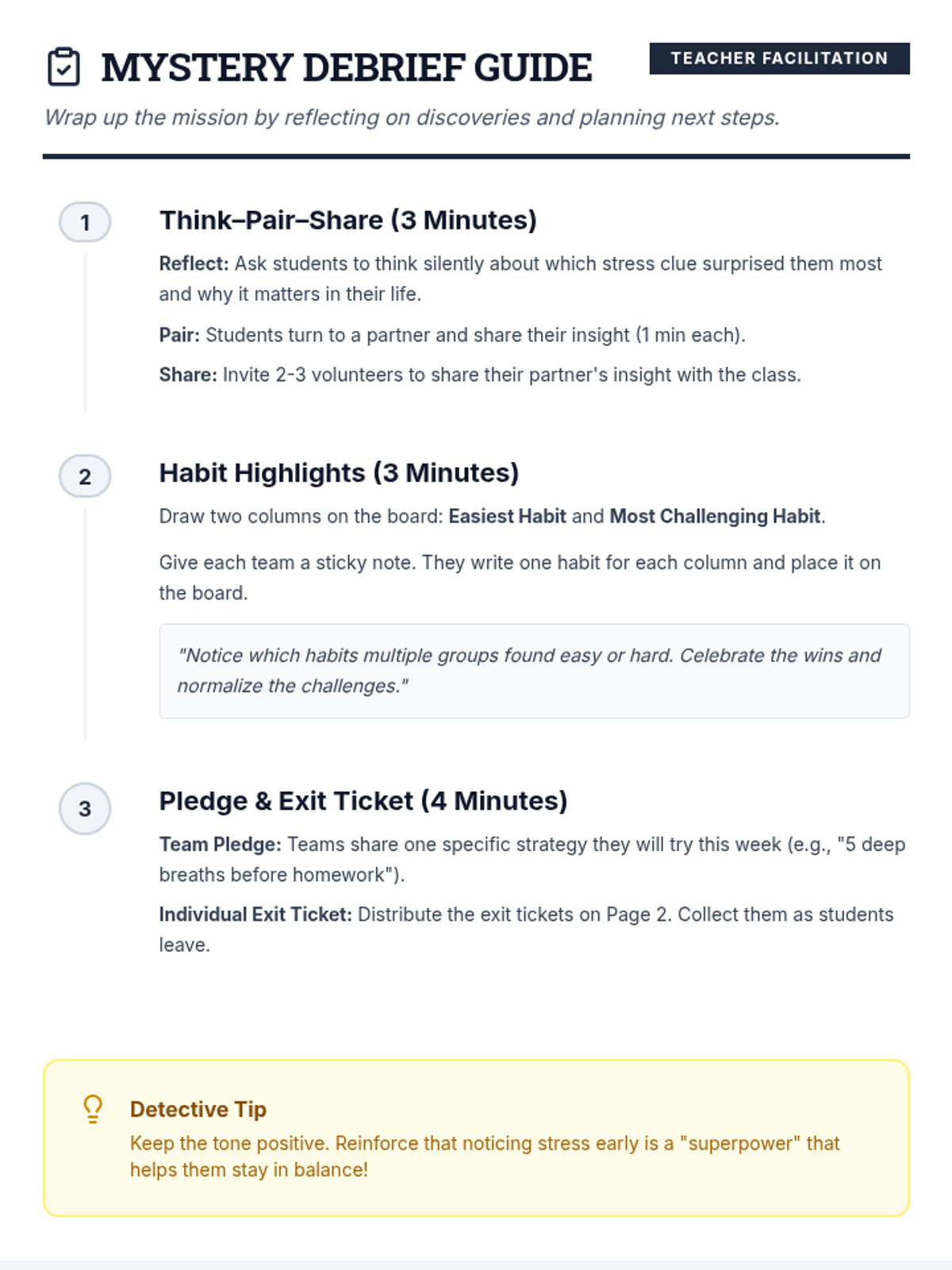952x1270 pixels.
Task: Select the step 3 number circle
Action: 85,809
